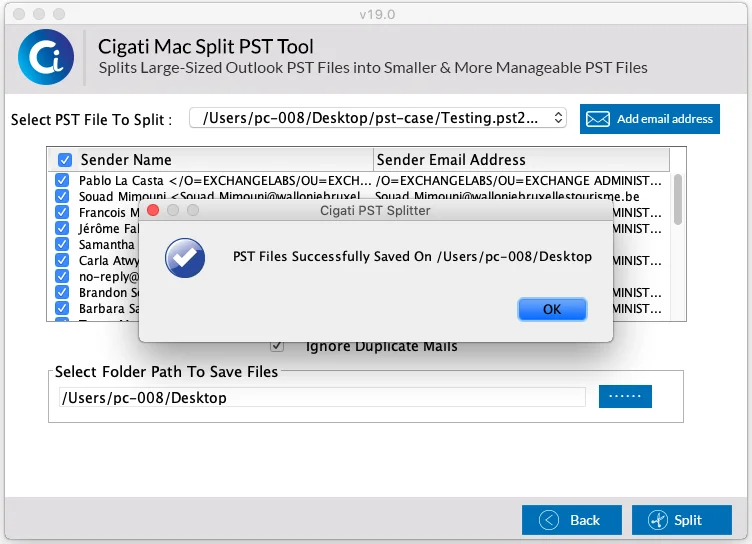The width and height of the screenshot is (752, 544).
Task: Select the Carla Atwy sender name
Action: tap(109, 260)
